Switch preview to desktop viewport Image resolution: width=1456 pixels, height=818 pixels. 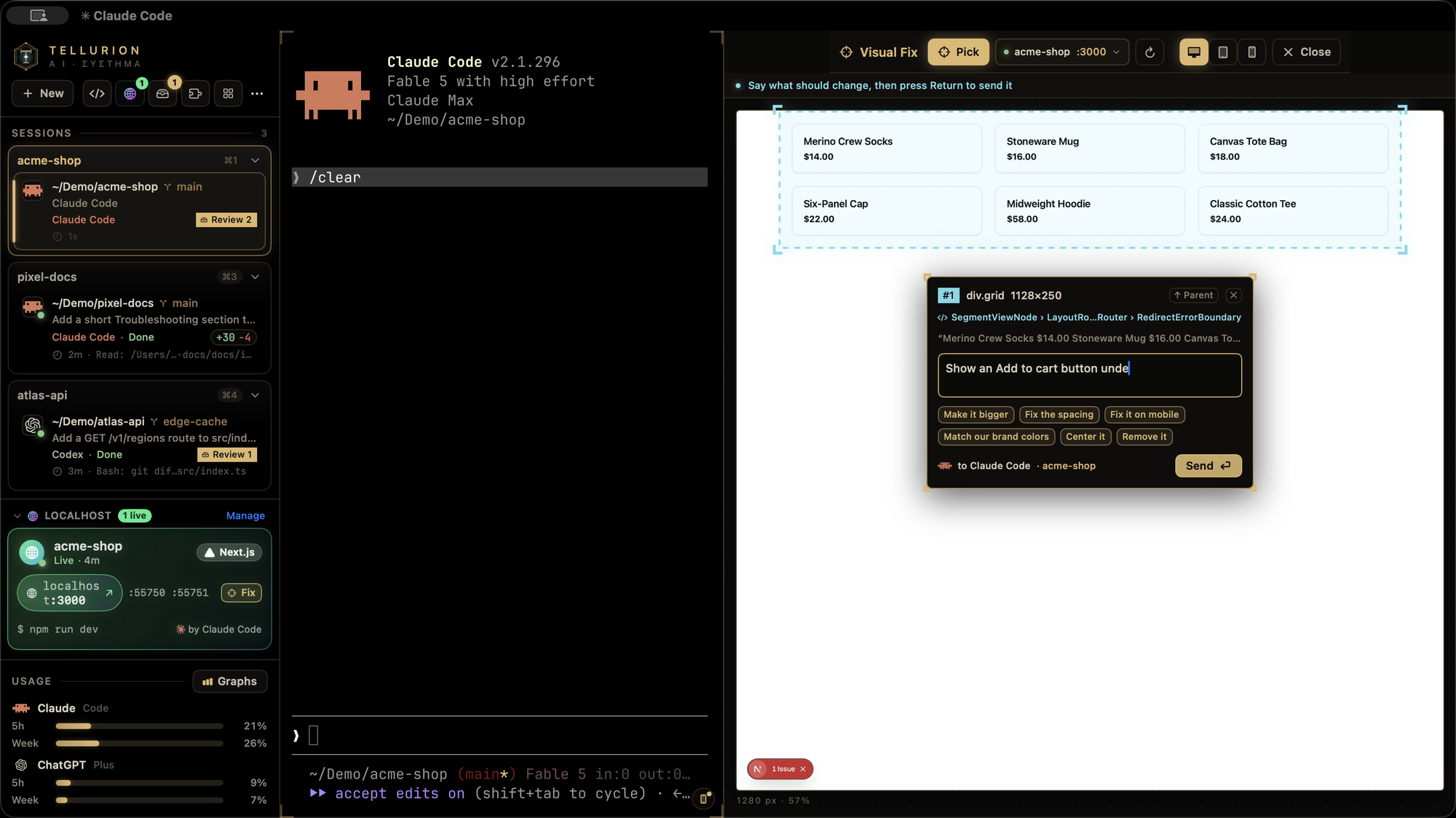click(1194, 52)
